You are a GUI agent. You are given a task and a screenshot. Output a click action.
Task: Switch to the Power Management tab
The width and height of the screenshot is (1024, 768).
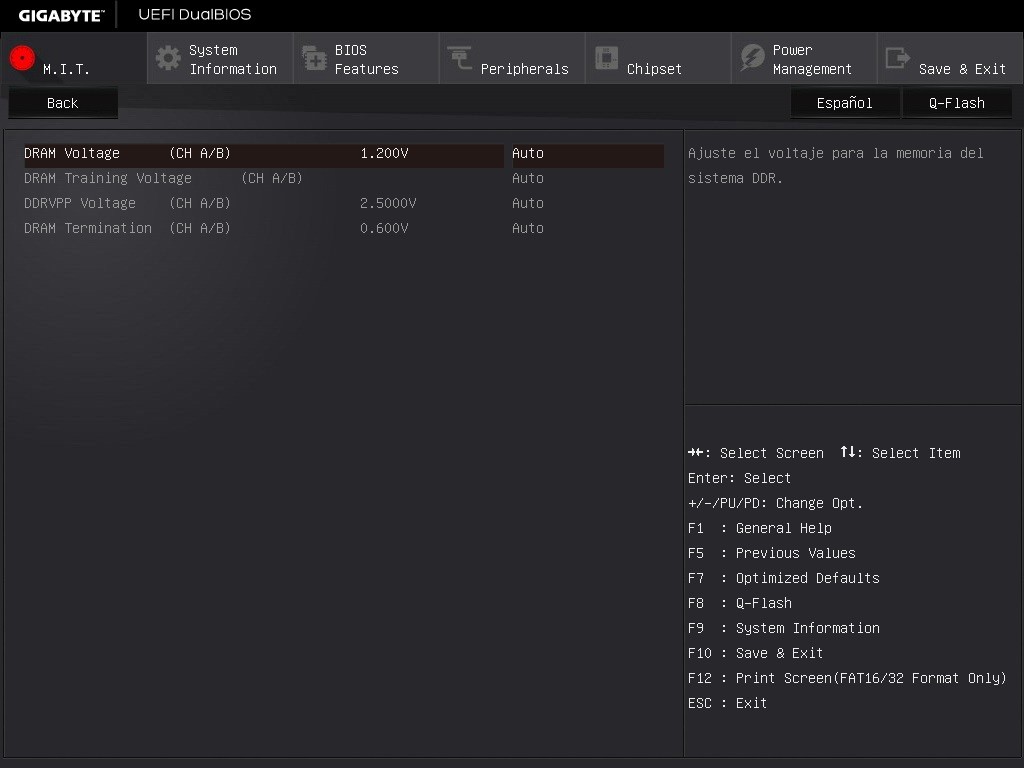(x=804, y=58)
